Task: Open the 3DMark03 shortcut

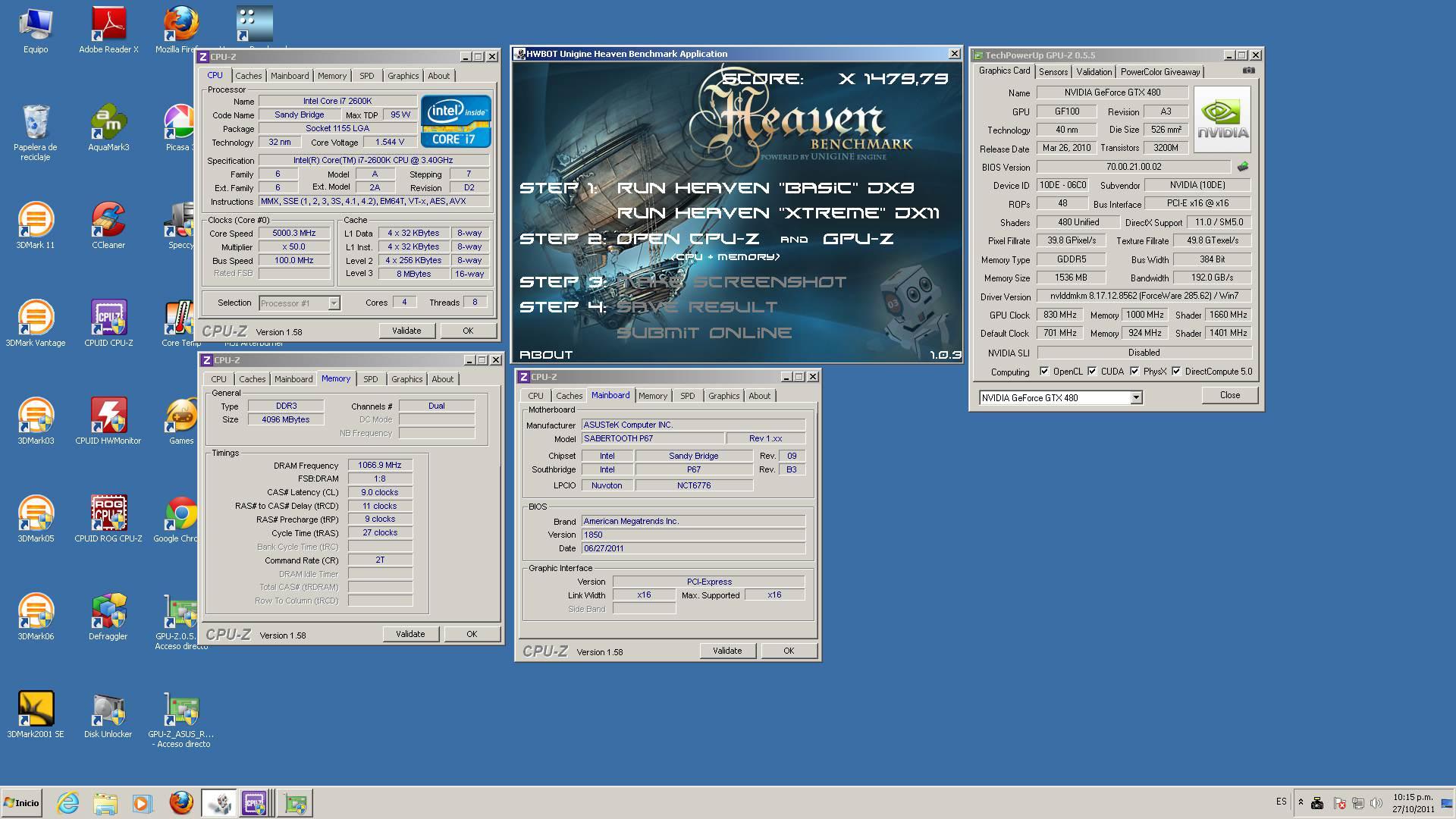Action: tap(36, 421)
